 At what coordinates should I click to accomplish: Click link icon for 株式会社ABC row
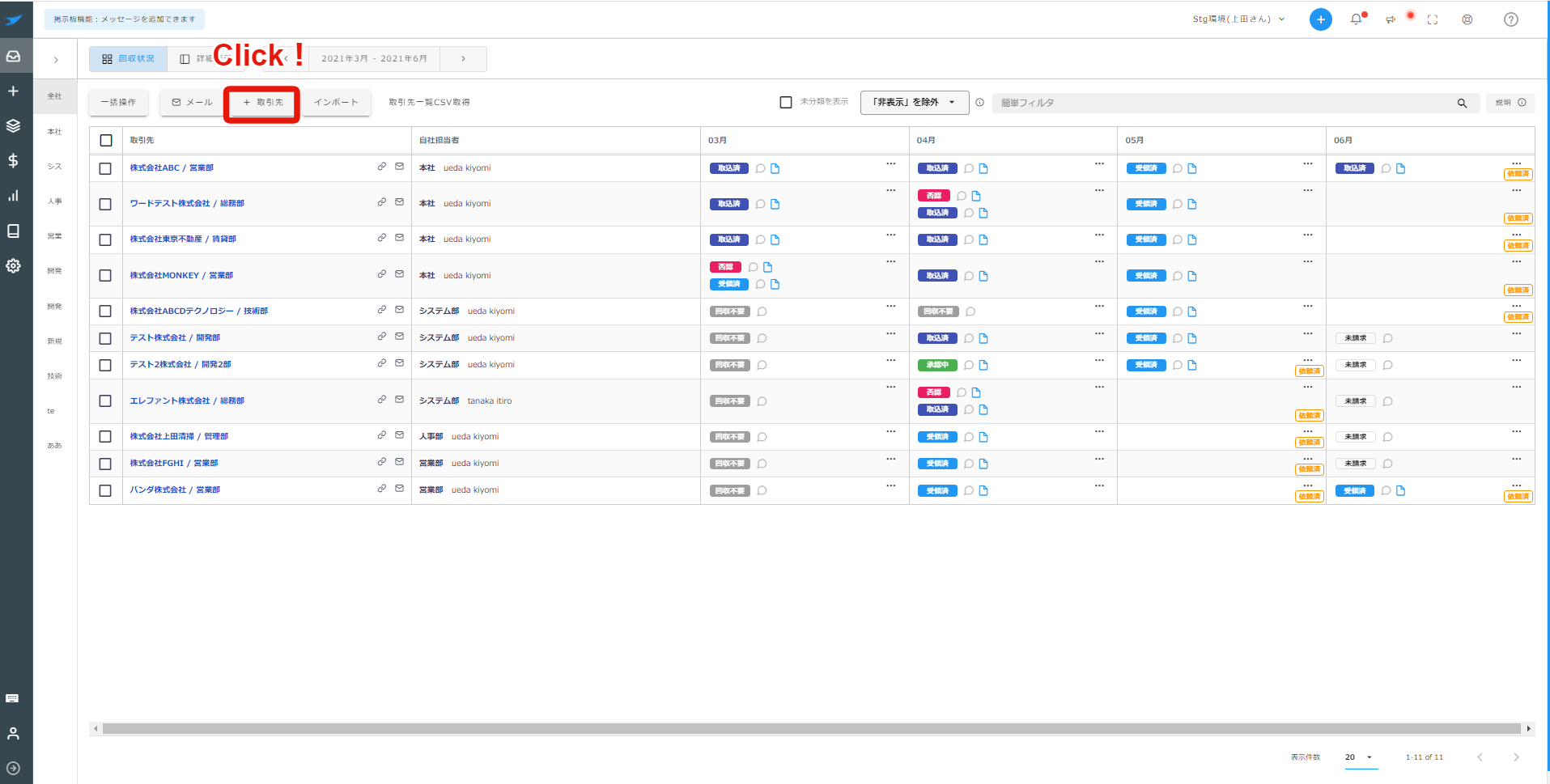381,167
